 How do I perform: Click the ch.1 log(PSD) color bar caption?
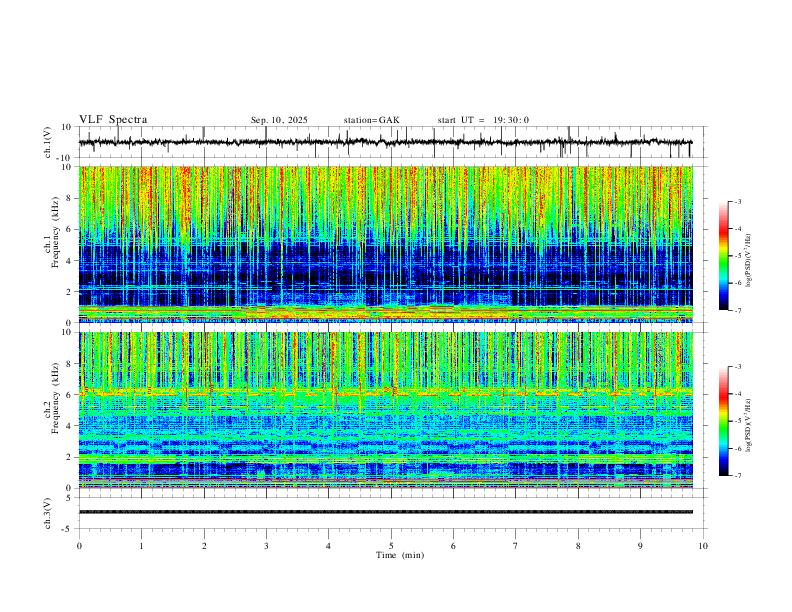coord(749,260)
